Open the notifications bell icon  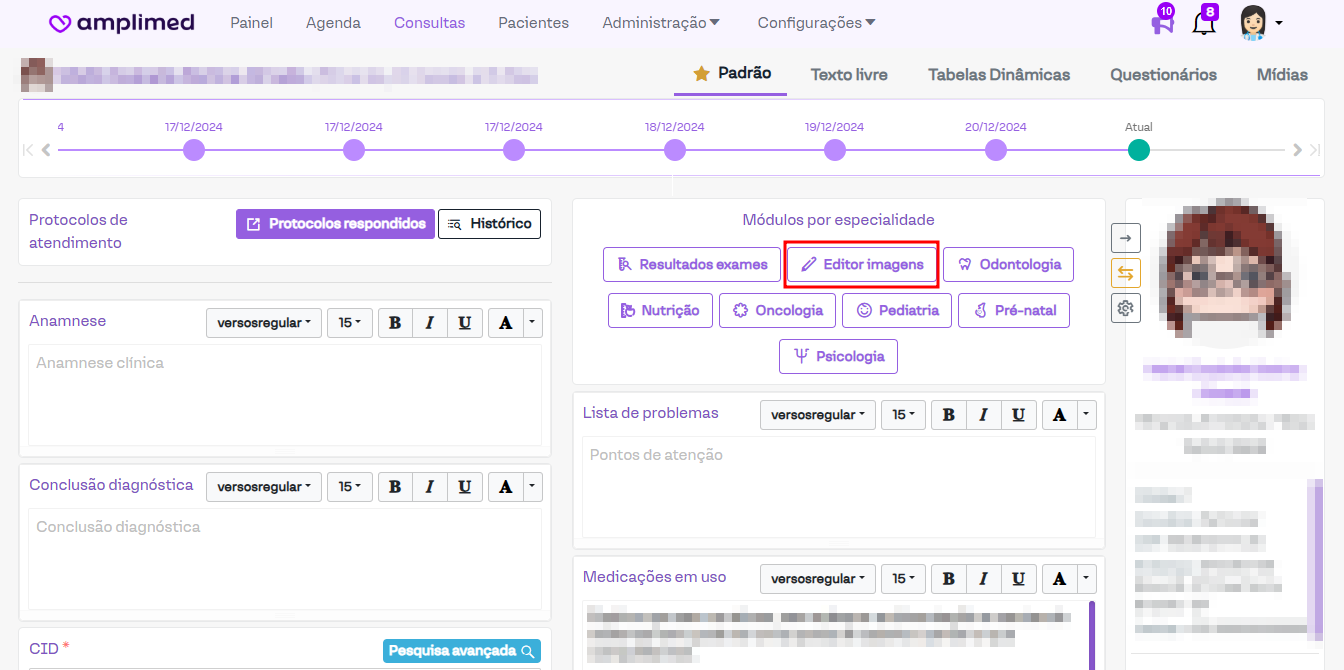coord(1204,24)
